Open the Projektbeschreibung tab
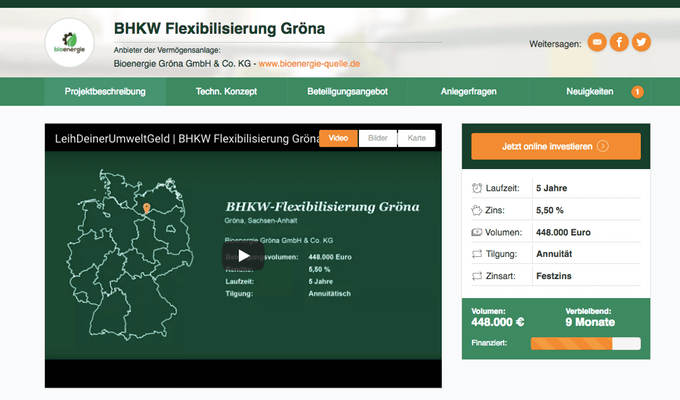The width and height of the screenshot is (680, 400). (x=105, y=92)
